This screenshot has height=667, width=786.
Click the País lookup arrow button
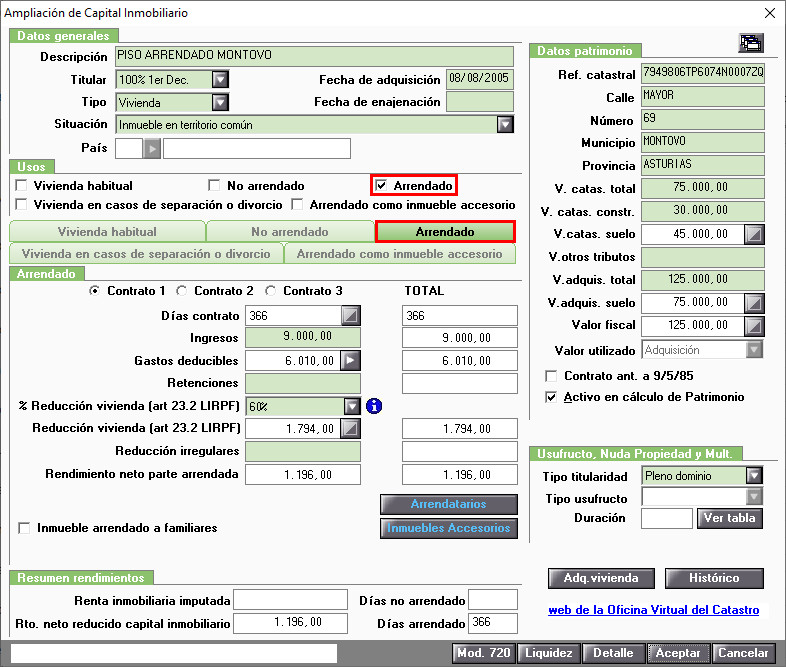click(152, 149)
